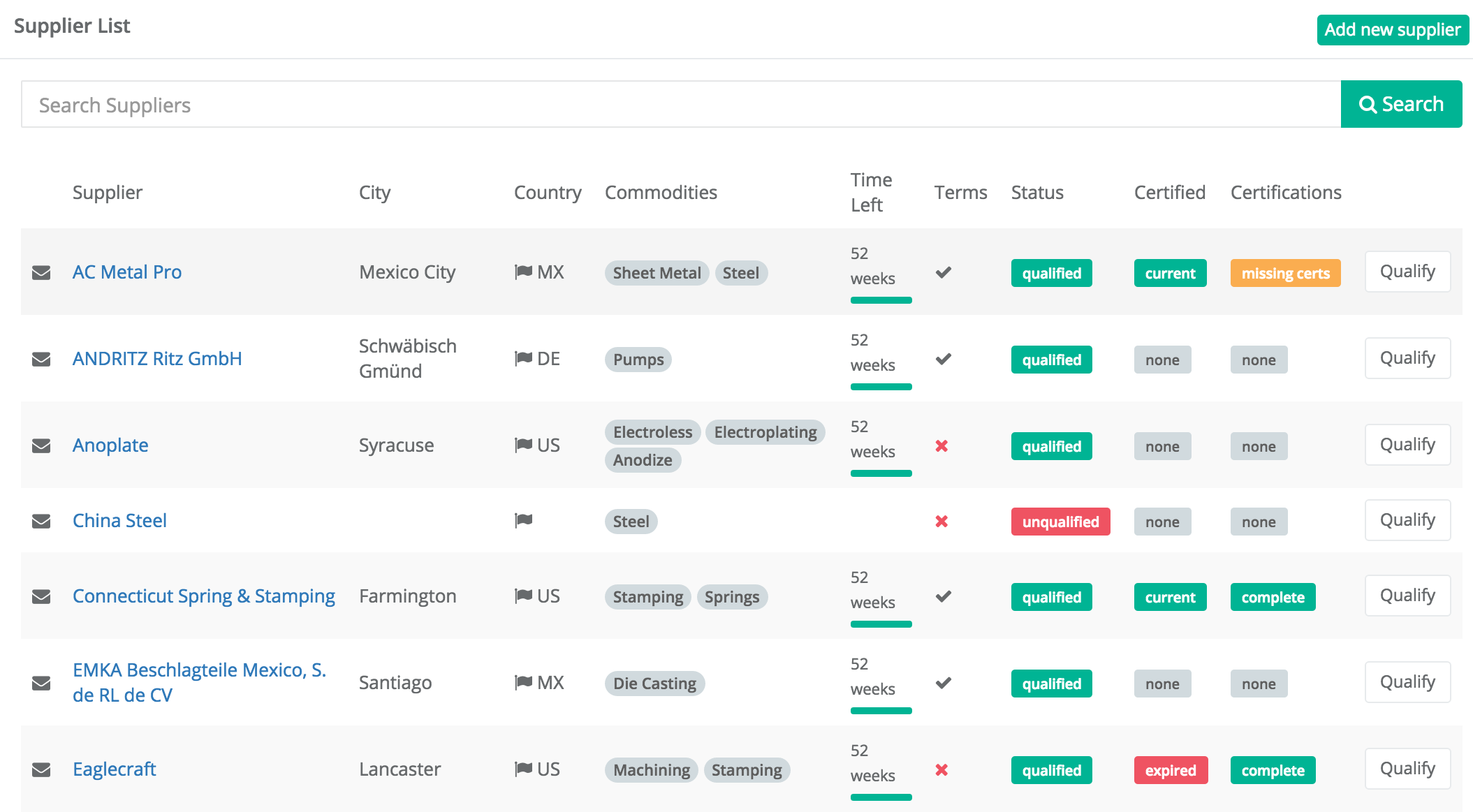Click the envelope icon beside Eaglecraft
The width and height of the screenshot is (1473, 812).
(41, 769)
